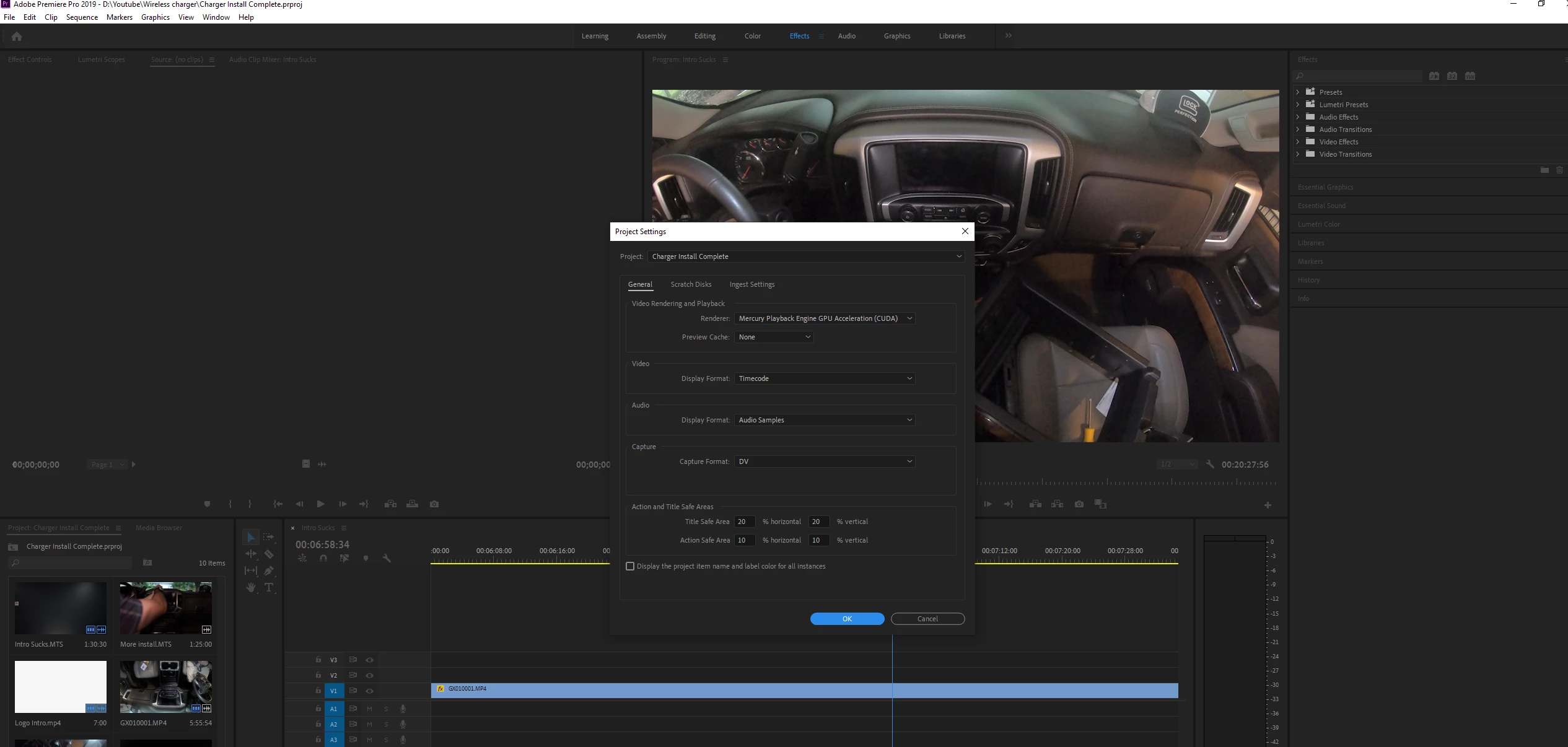Image resolution: width=1568 pixels, height=747 pixels.
Task: Check display project item name checkbox
Action: [630, 566]
